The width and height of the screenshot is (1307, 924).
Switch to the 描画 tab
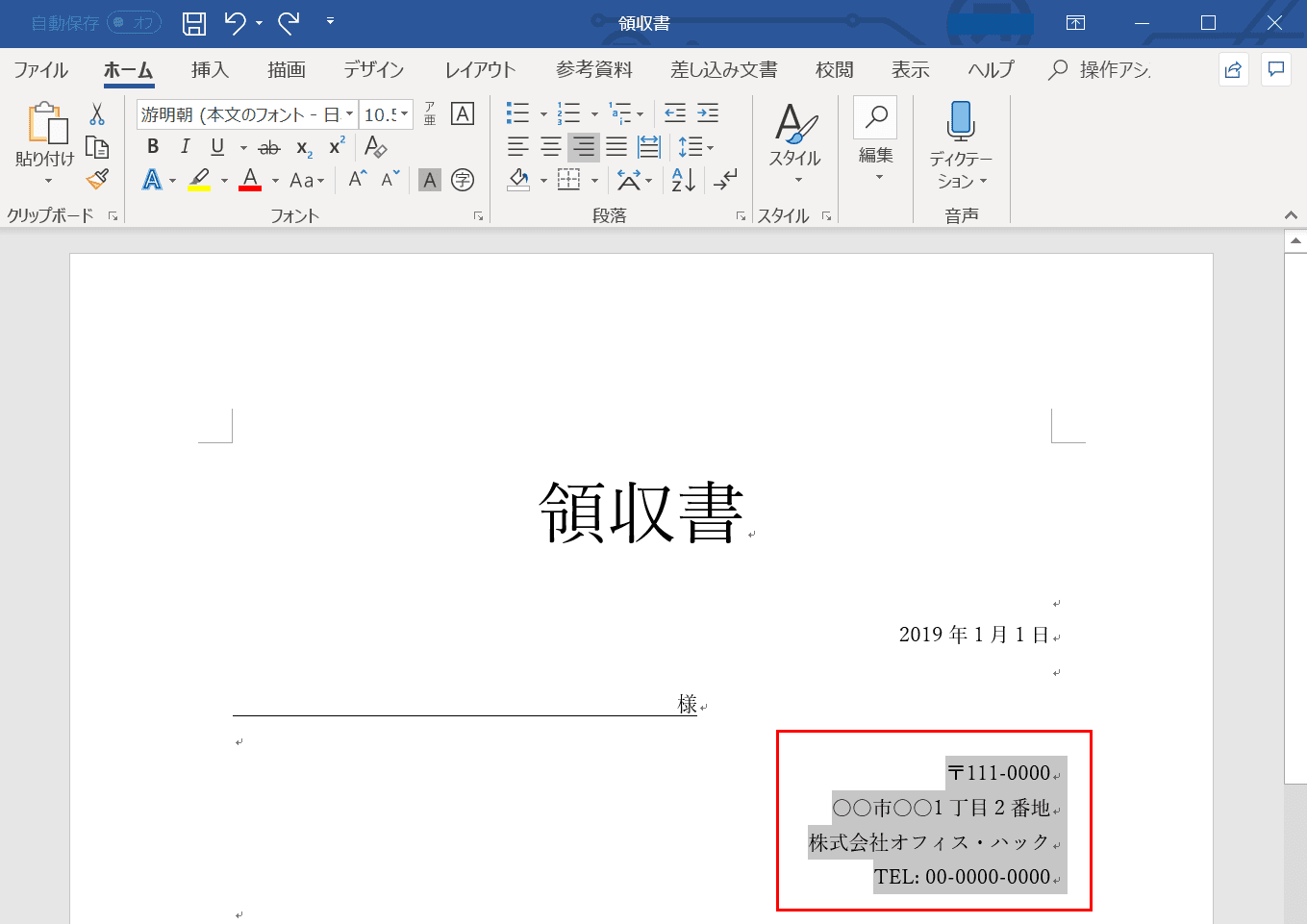(287, 69)
